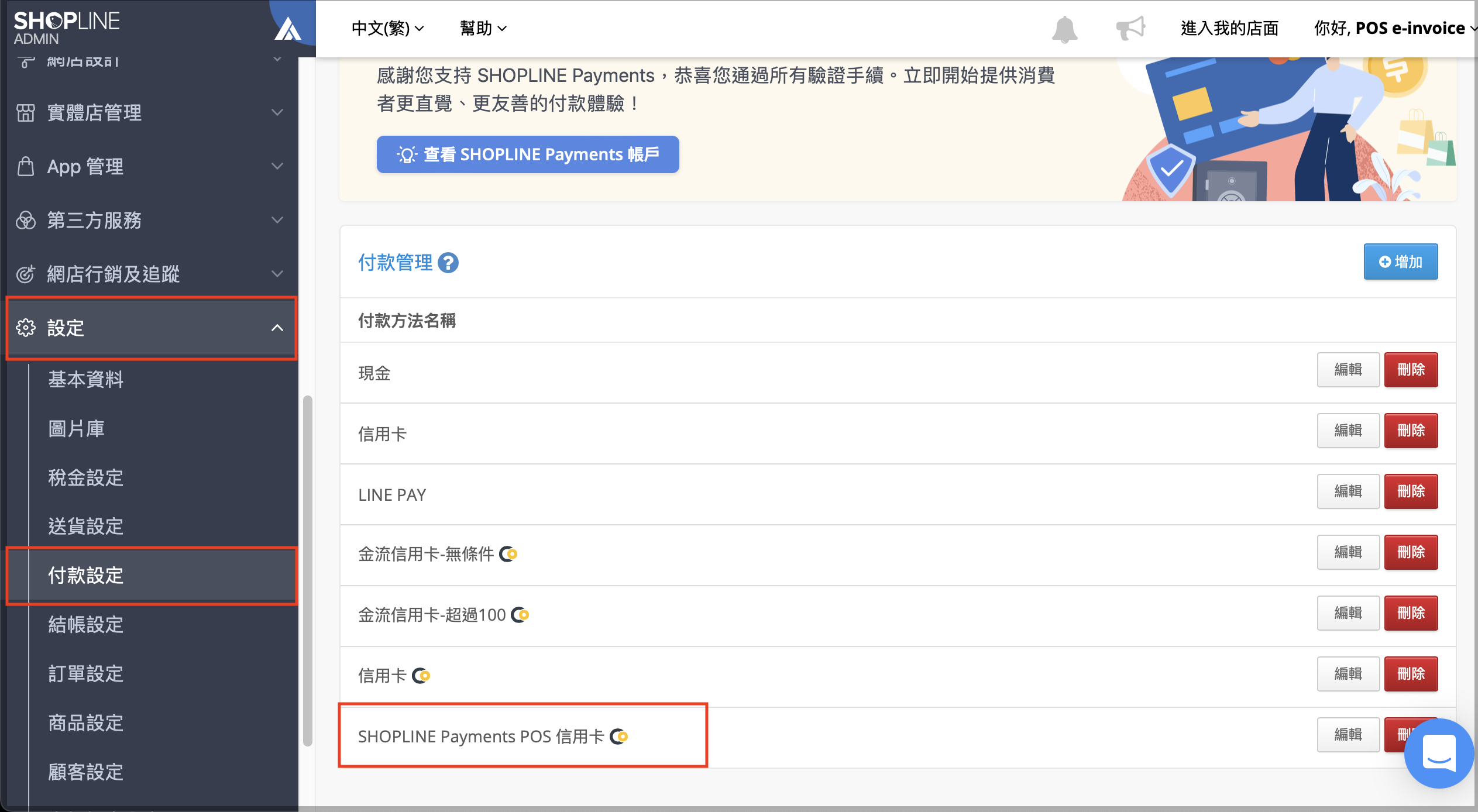Open 圖片庫 in the sidebar
The image size is (1478, 812).
(x=77, y=429)
